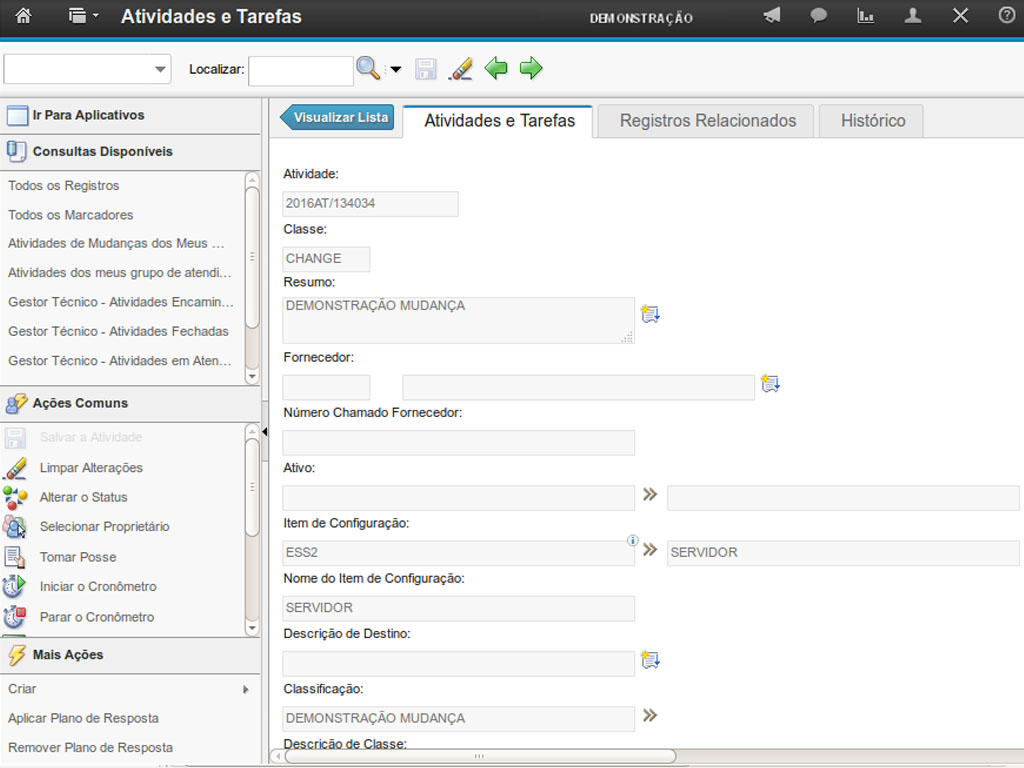Open the bulletin board megaphone icon
1024x768 pixels.
[x=772, y=16]
